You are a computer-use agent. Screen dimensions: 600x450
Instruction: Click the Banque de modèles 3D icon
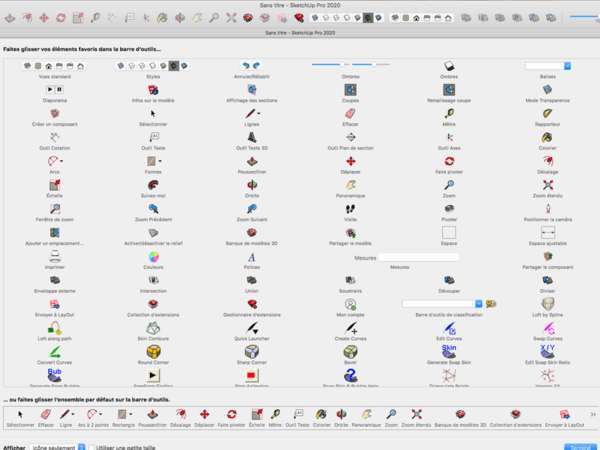click(251, 233)
